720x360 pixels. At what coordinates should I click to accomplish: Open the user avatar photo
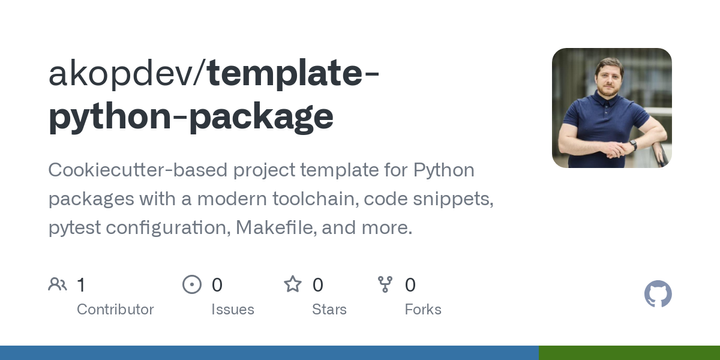click(612, 108)
